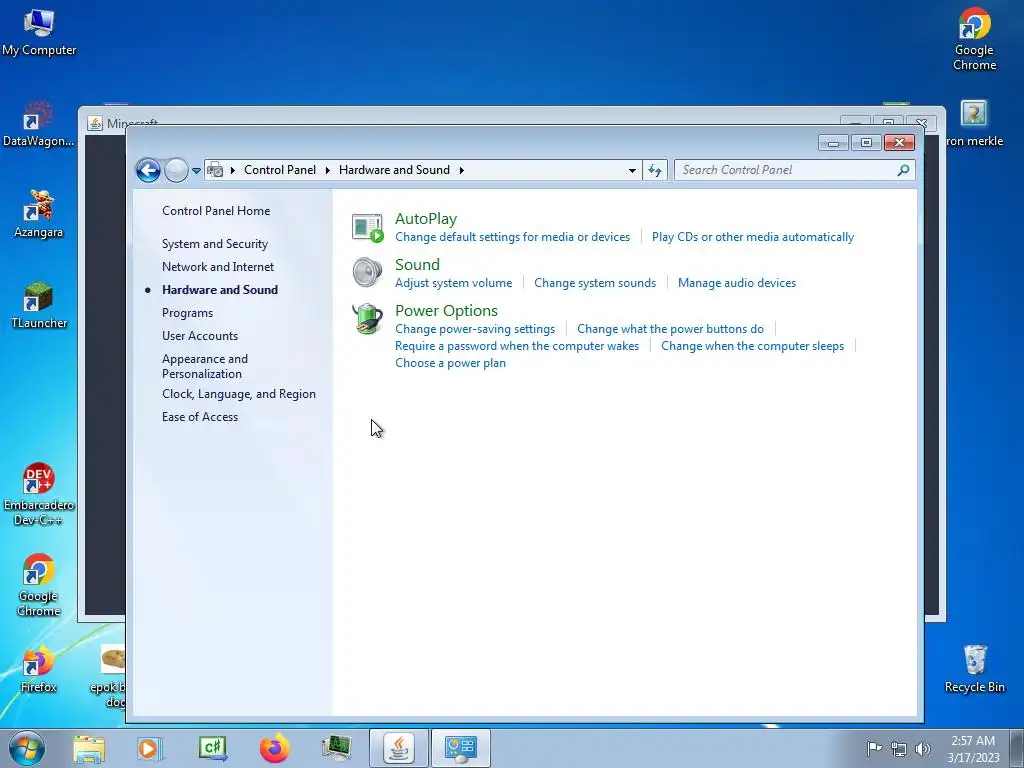Click the Show desktop strip after the clock
Screen dimensions: 1024x768
pyautogui.click(x=1017, y=748)
